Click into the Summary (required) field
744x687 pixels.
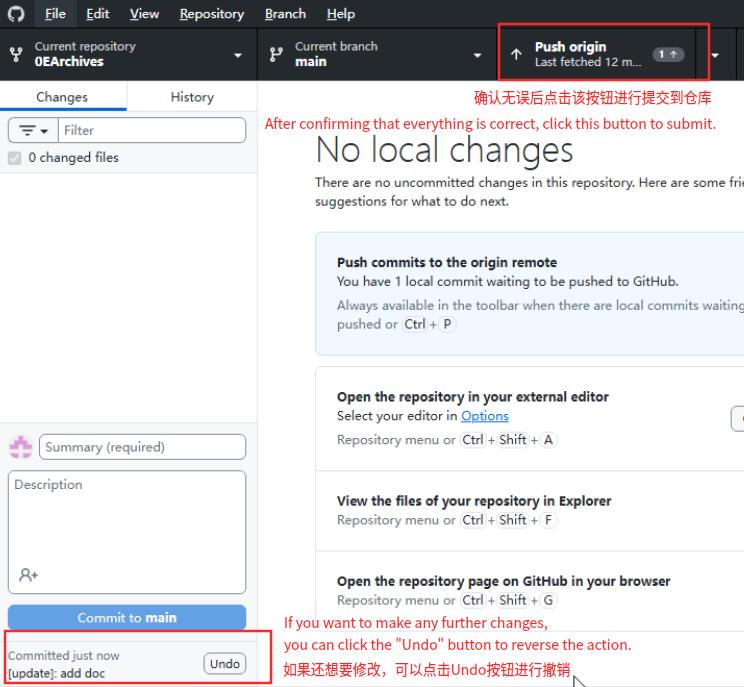pyautogui.click(x=142, y=447)
